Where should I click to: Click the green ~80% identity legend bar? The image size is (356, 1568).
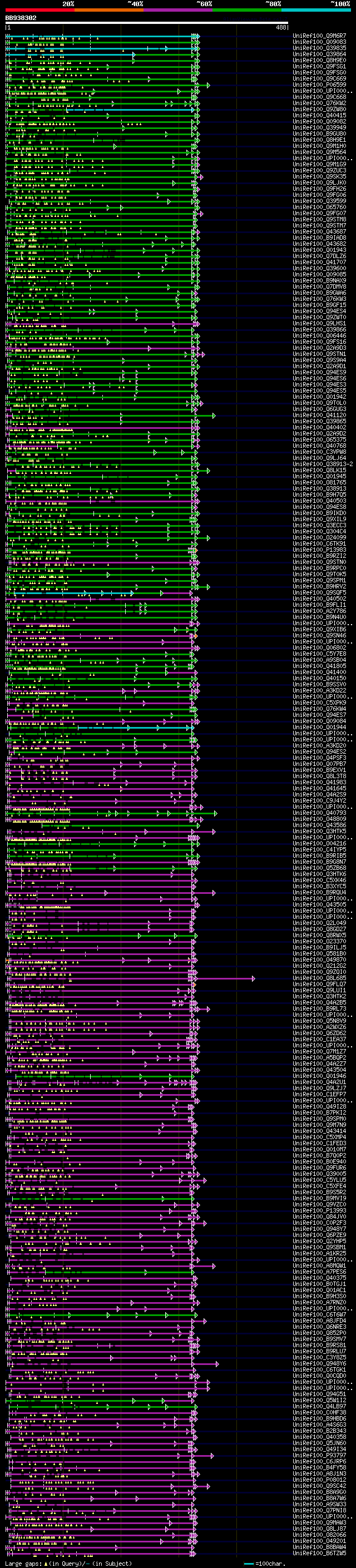[247, 10]
